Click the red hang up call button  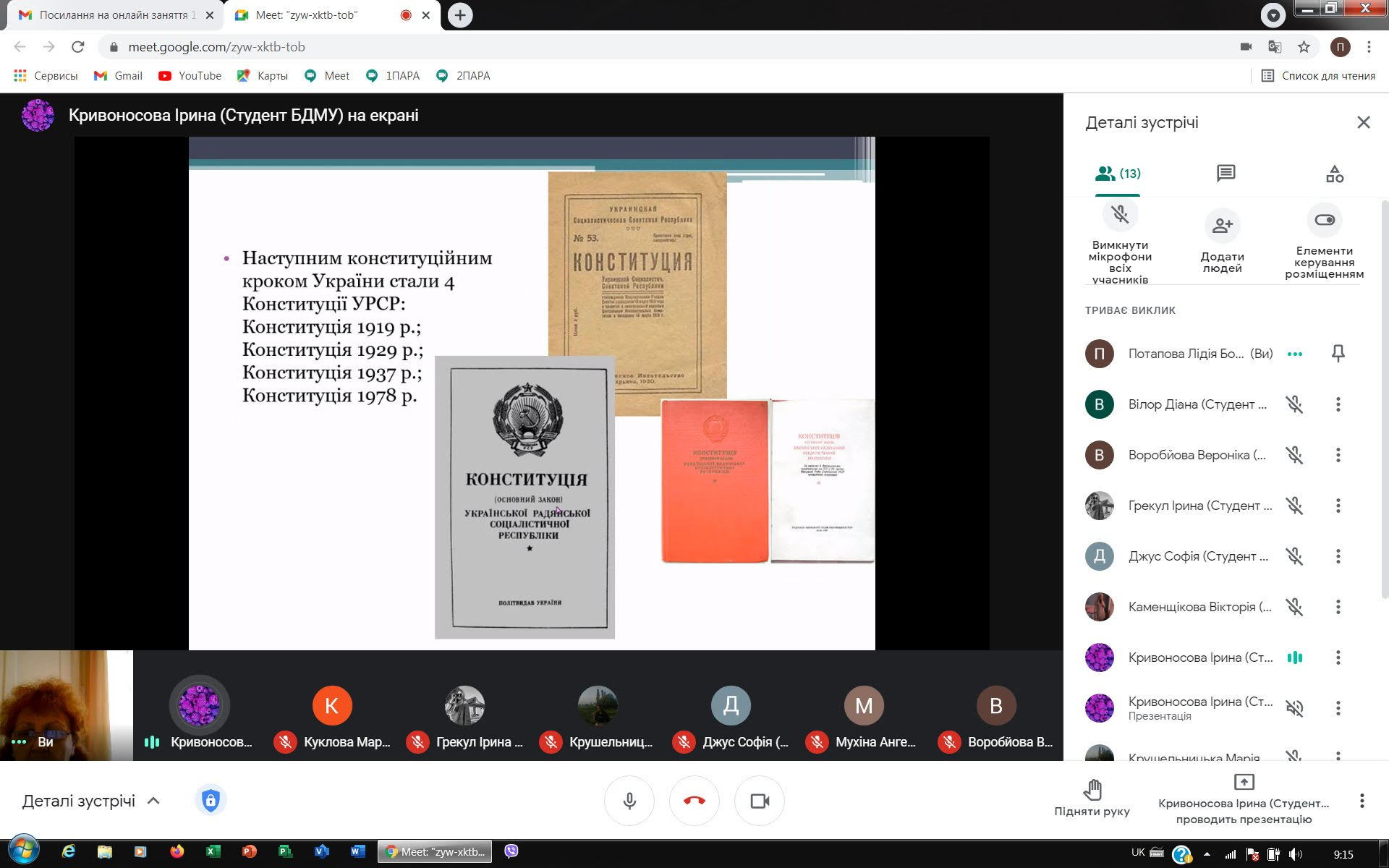pos(694,801)
